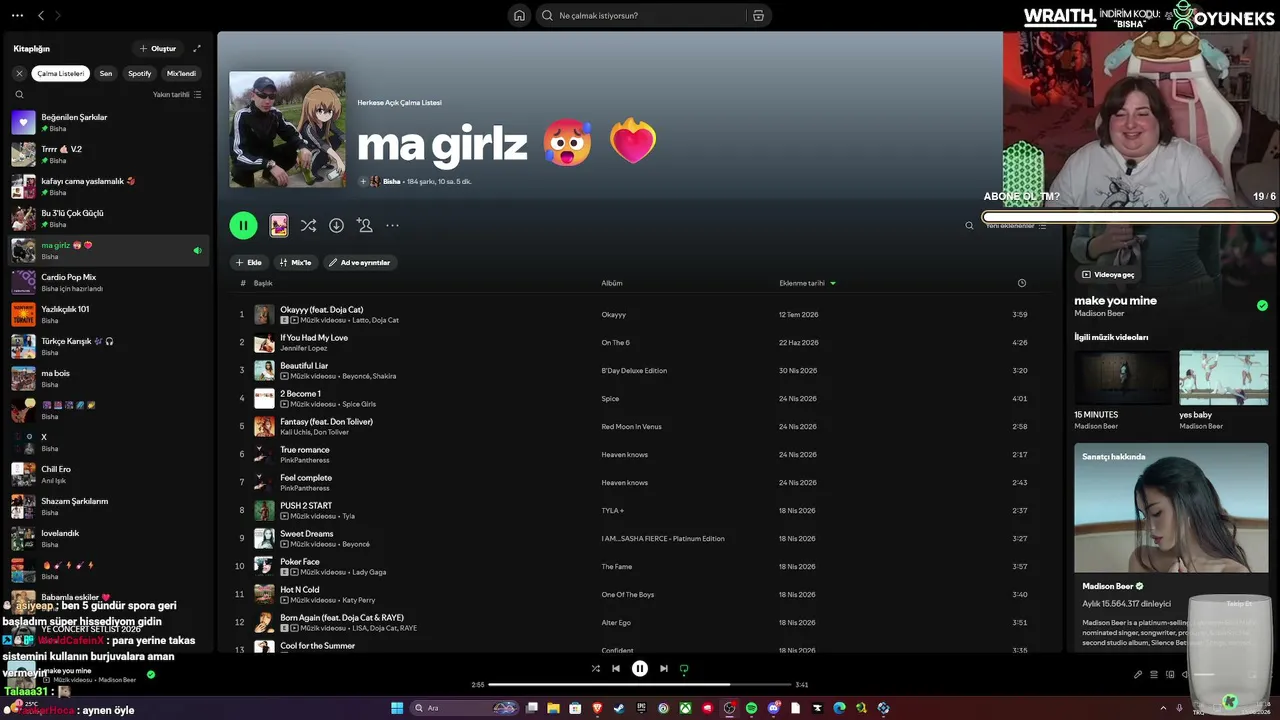This screenshot has width=1280, height=720.
Task: Search within the library using magnifier icon
Action: click(x=19, y=94)
